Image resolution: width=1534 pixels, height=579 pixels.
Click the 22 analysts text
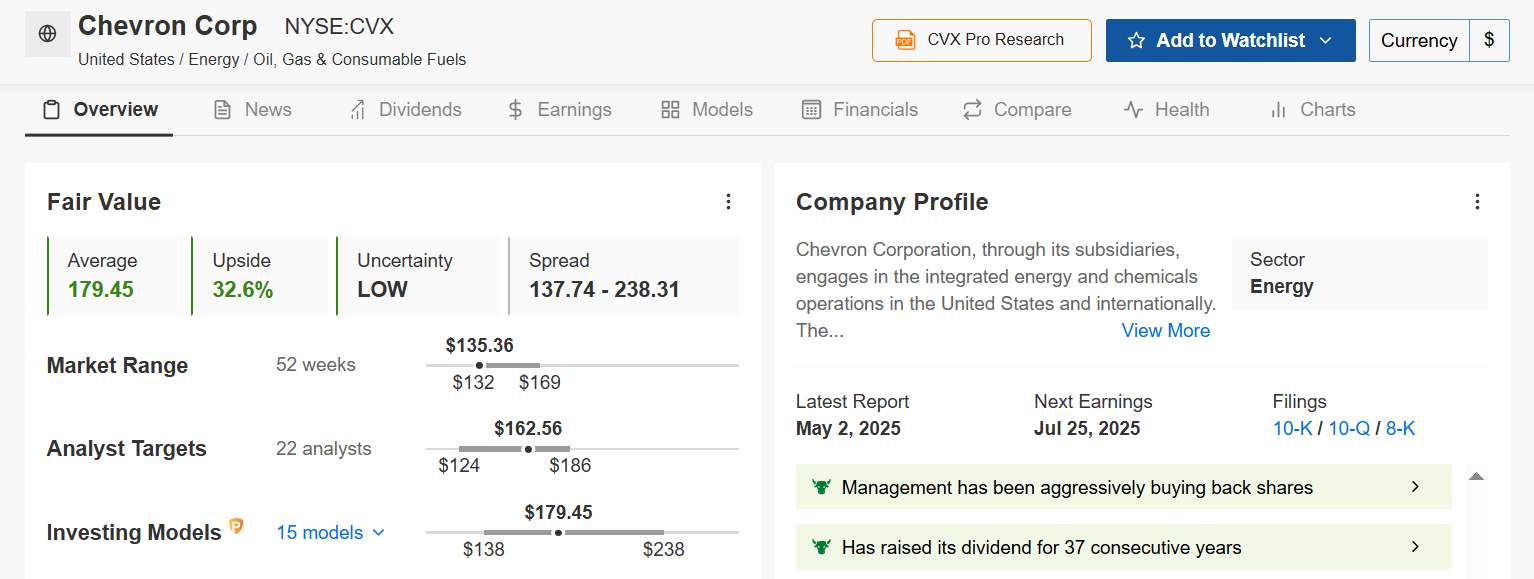click(324, 449)
